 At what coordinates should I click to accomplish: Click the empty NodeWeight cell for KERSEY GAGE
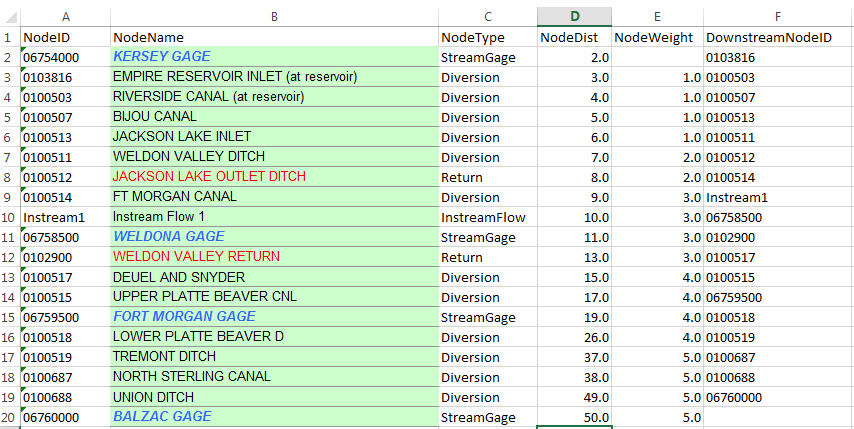point(657,57)
